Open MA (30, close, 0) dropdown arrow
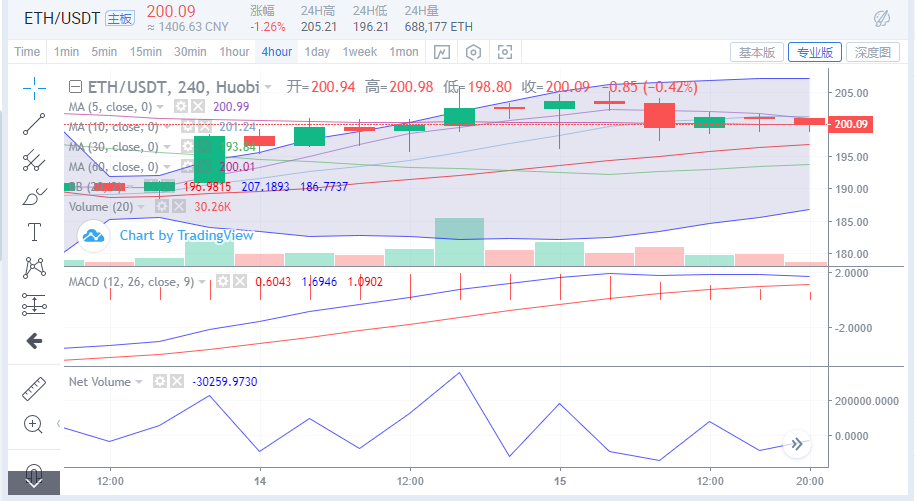 click(167, 147)
